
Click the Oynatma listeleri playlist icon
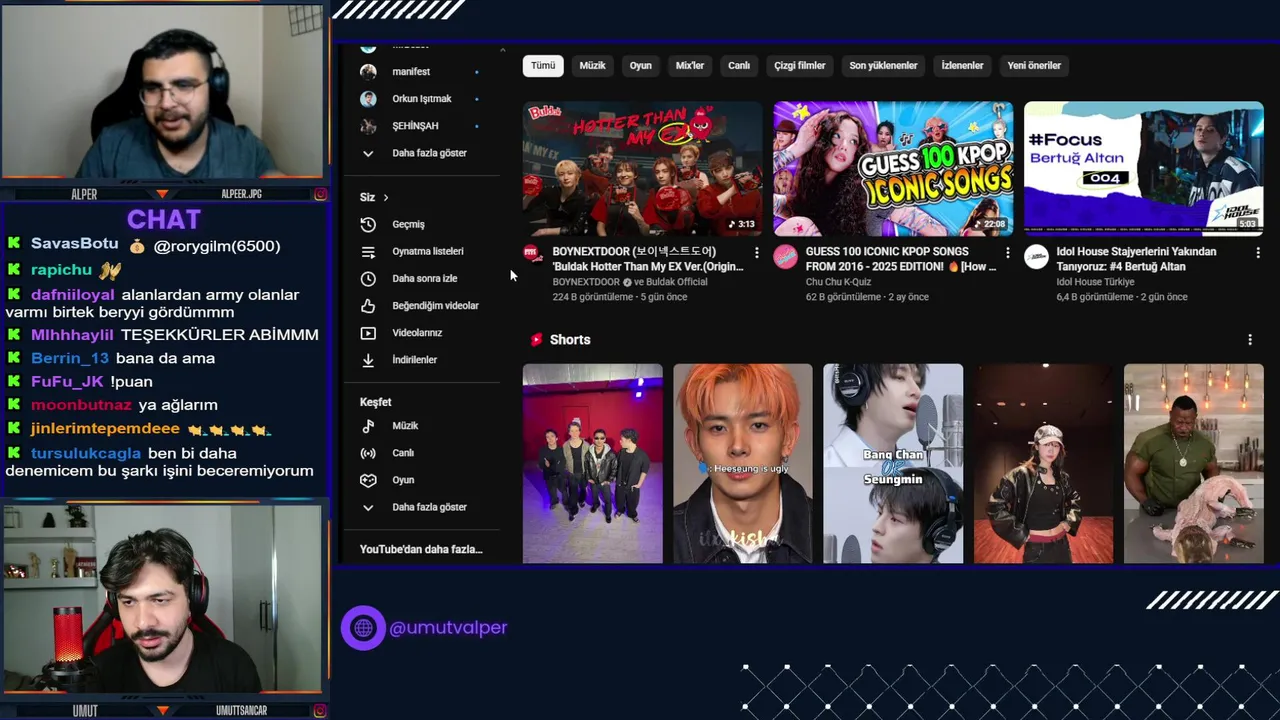coord(368,251)
